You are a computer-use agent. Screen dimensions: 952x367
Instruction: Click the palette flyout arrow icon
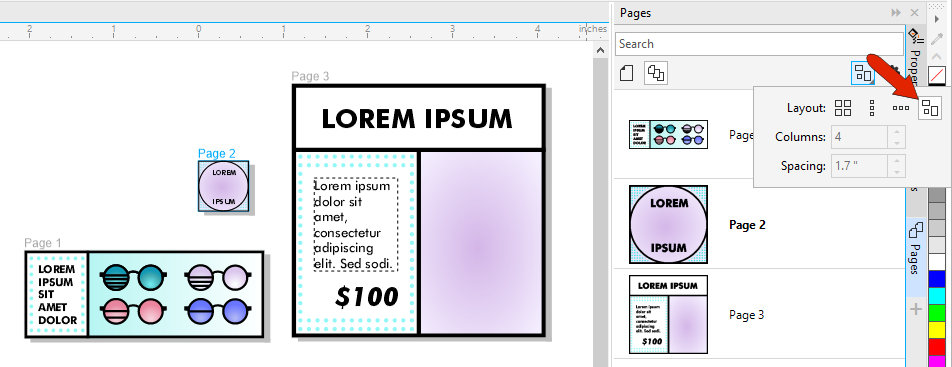point(938,19)
